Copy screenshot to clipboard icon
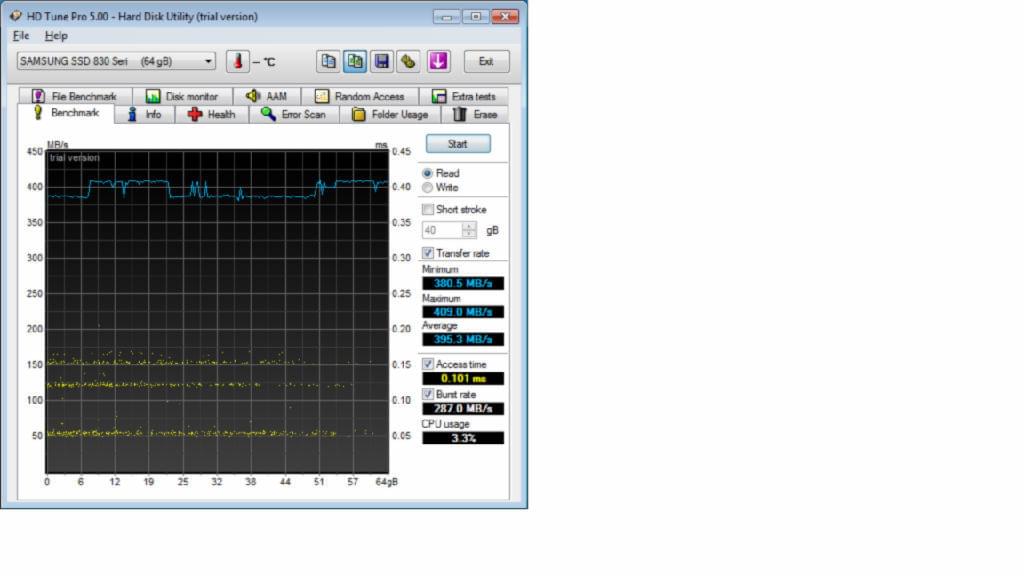This screenshot has height=576, width=1024. 355,61
